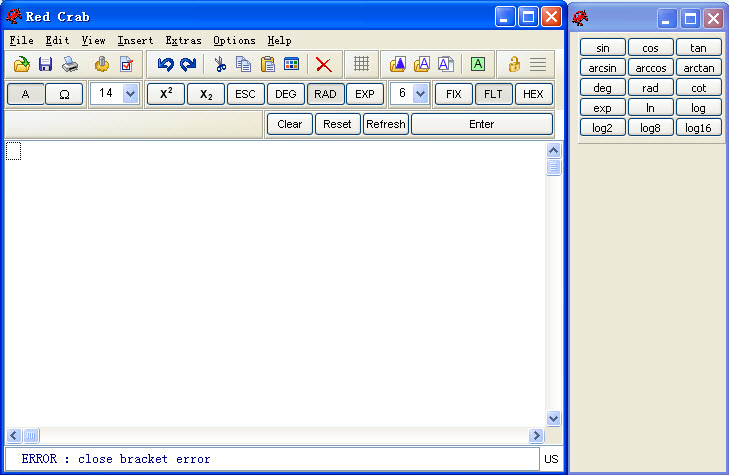Insert cos function from panel
This screenshot has width=729, height=475.
pyautogui.click(x=650, y=48)
